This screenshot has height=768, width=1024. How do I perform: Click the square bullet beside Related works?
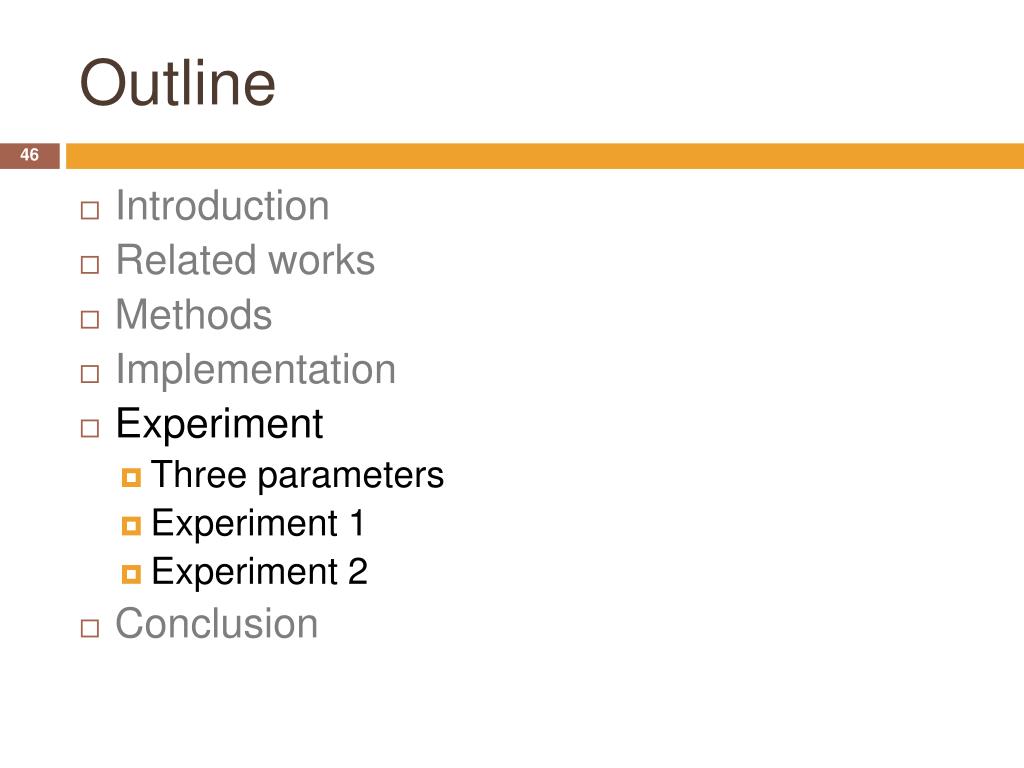[89, 264]
